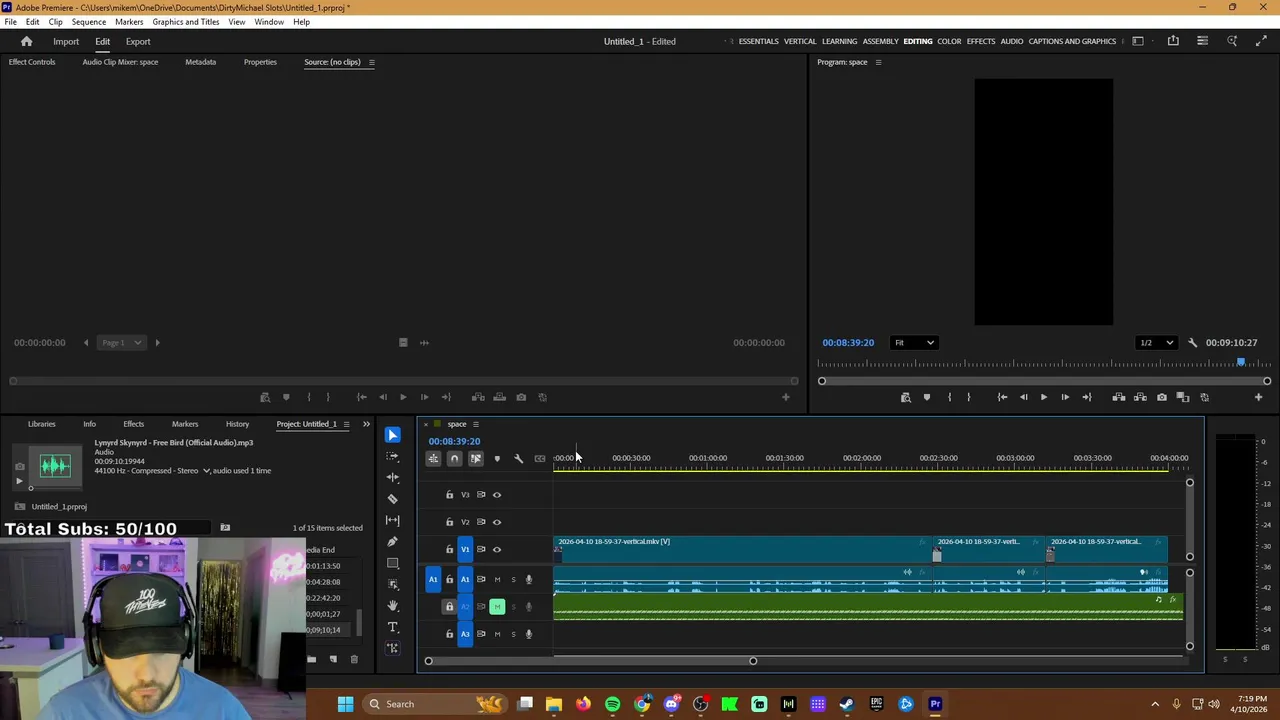
Task: Toggle Linked Selection in timeline
Action: point(475,459)
